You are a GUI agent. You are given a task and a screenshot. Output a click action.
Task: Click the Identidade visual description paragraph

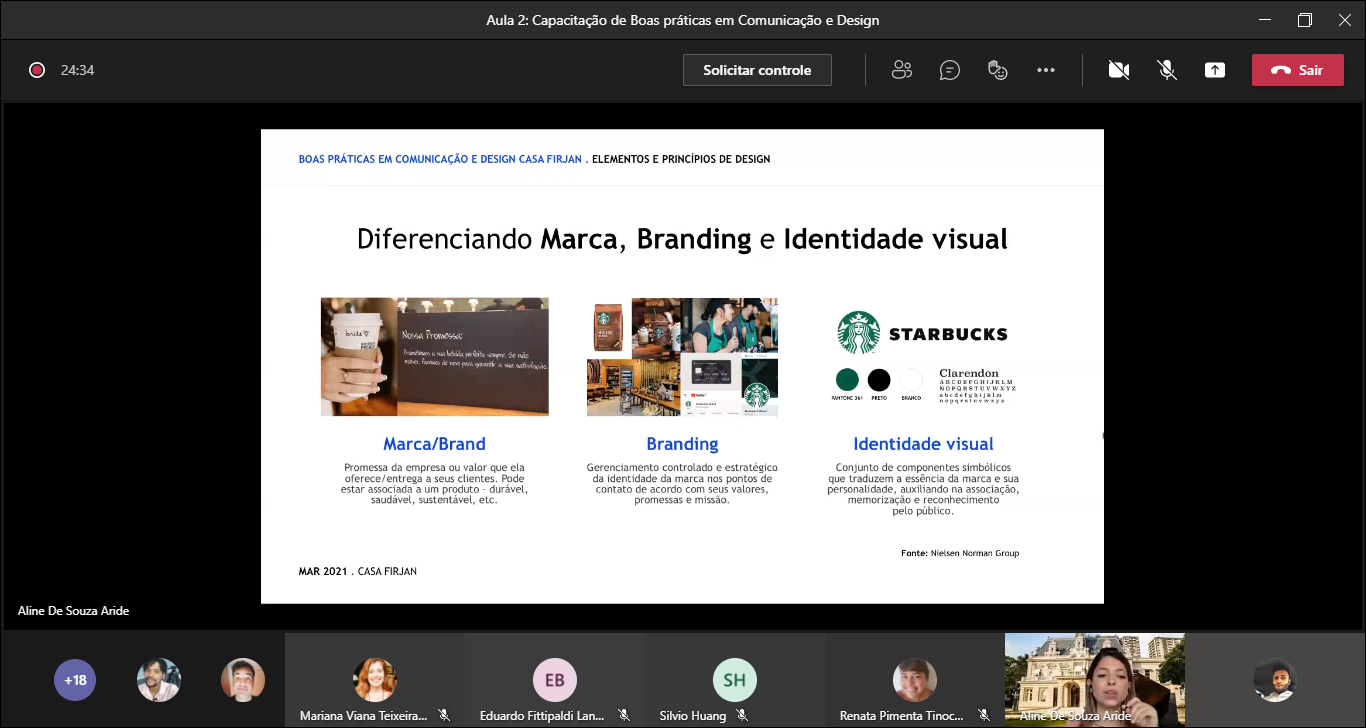[923, 489]
